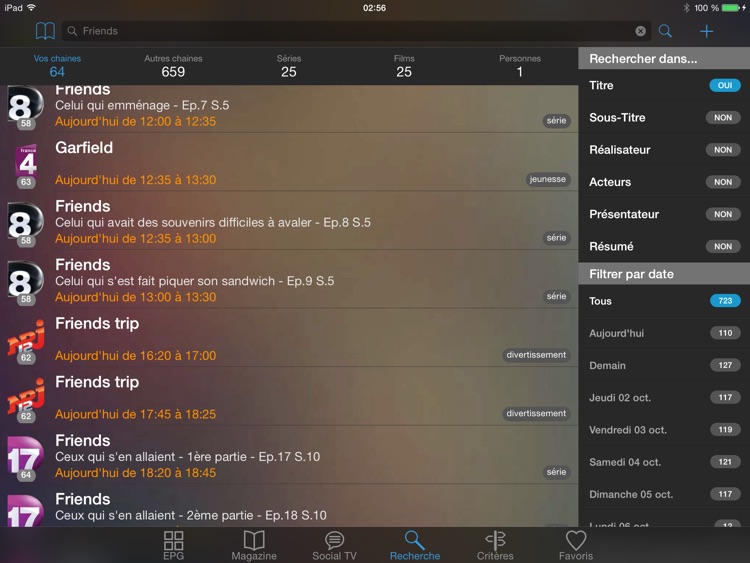The height and width of the screenshot is (563, 750).
Task: Open Friends piquer son sandwich episode
Action: click(x=289, y=280)
